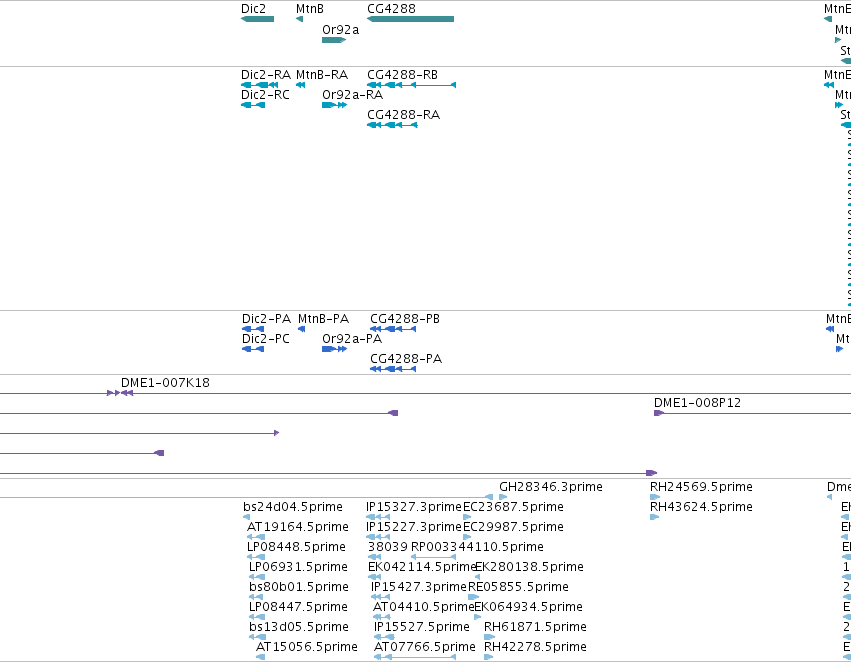
Task: Click the Dic2 gene label
Action: coord(253,9)
